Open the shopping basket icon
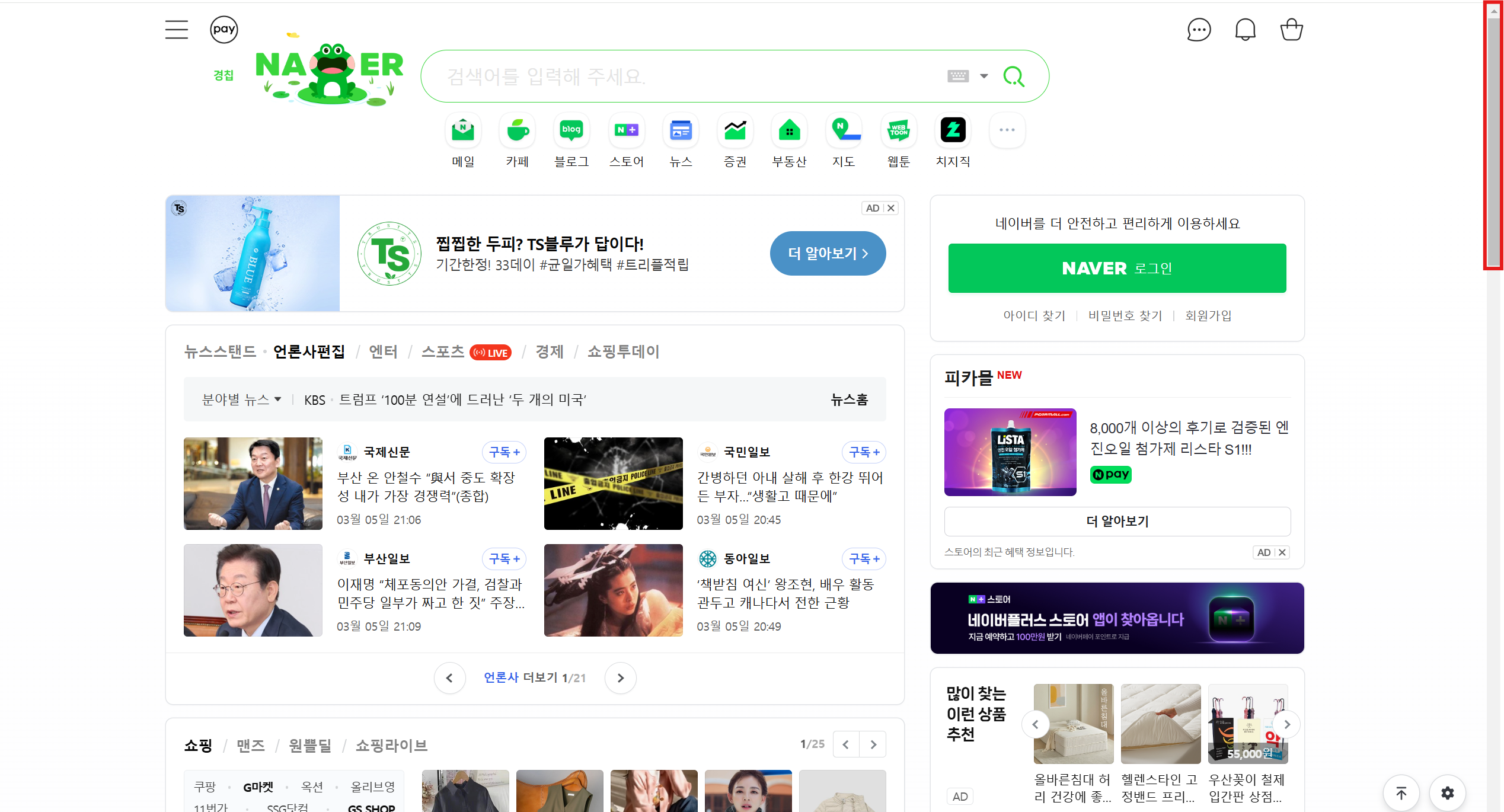 [1291, 30]
